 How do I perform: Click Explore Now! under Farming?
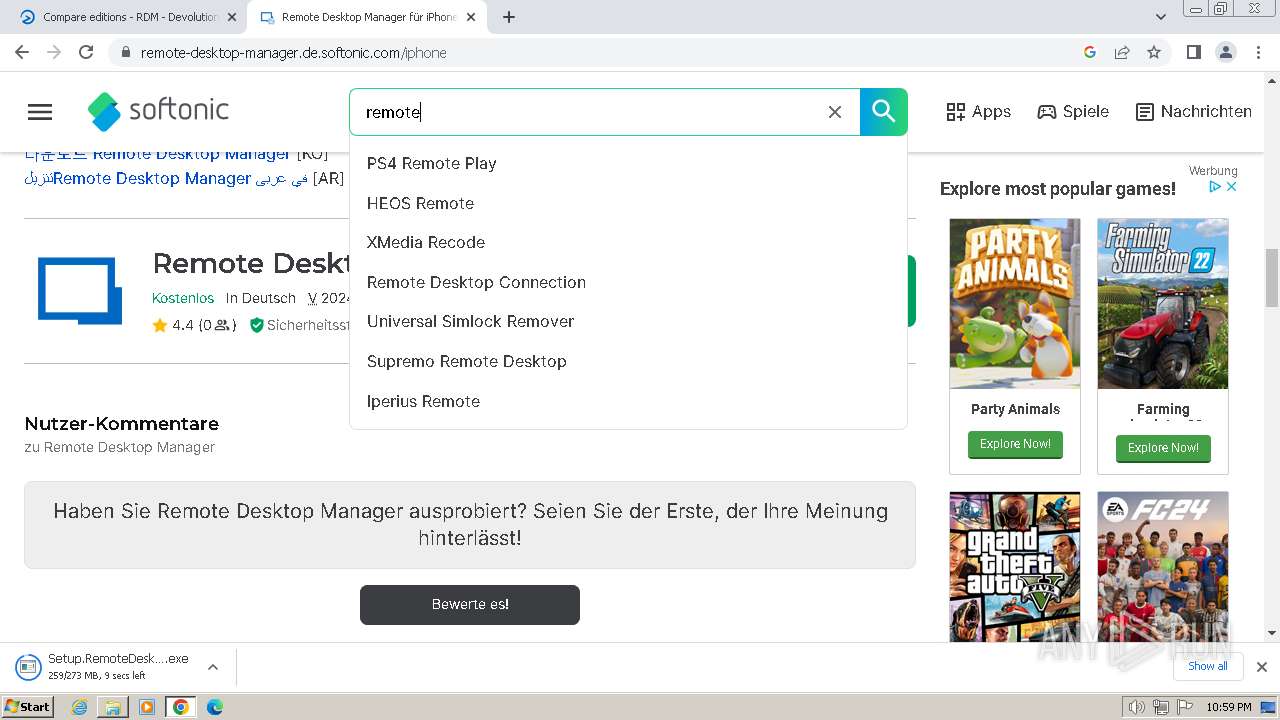click(x=1163, y=448)
